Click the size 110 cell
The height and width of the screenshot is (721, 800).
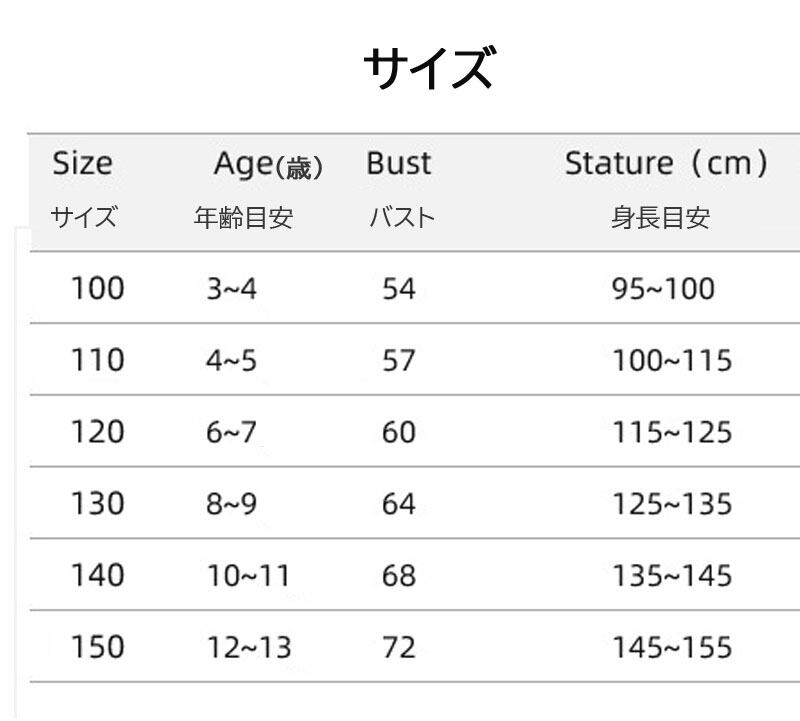(x=97, y=360)
